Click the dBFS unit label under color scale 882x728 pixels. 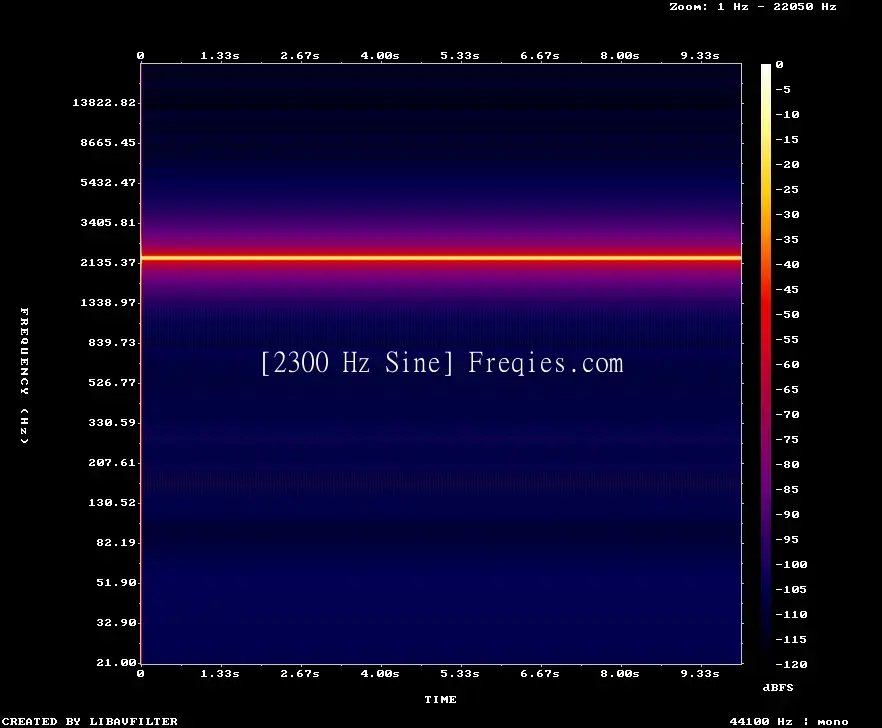pyautogui.click(x=778, y=687)
